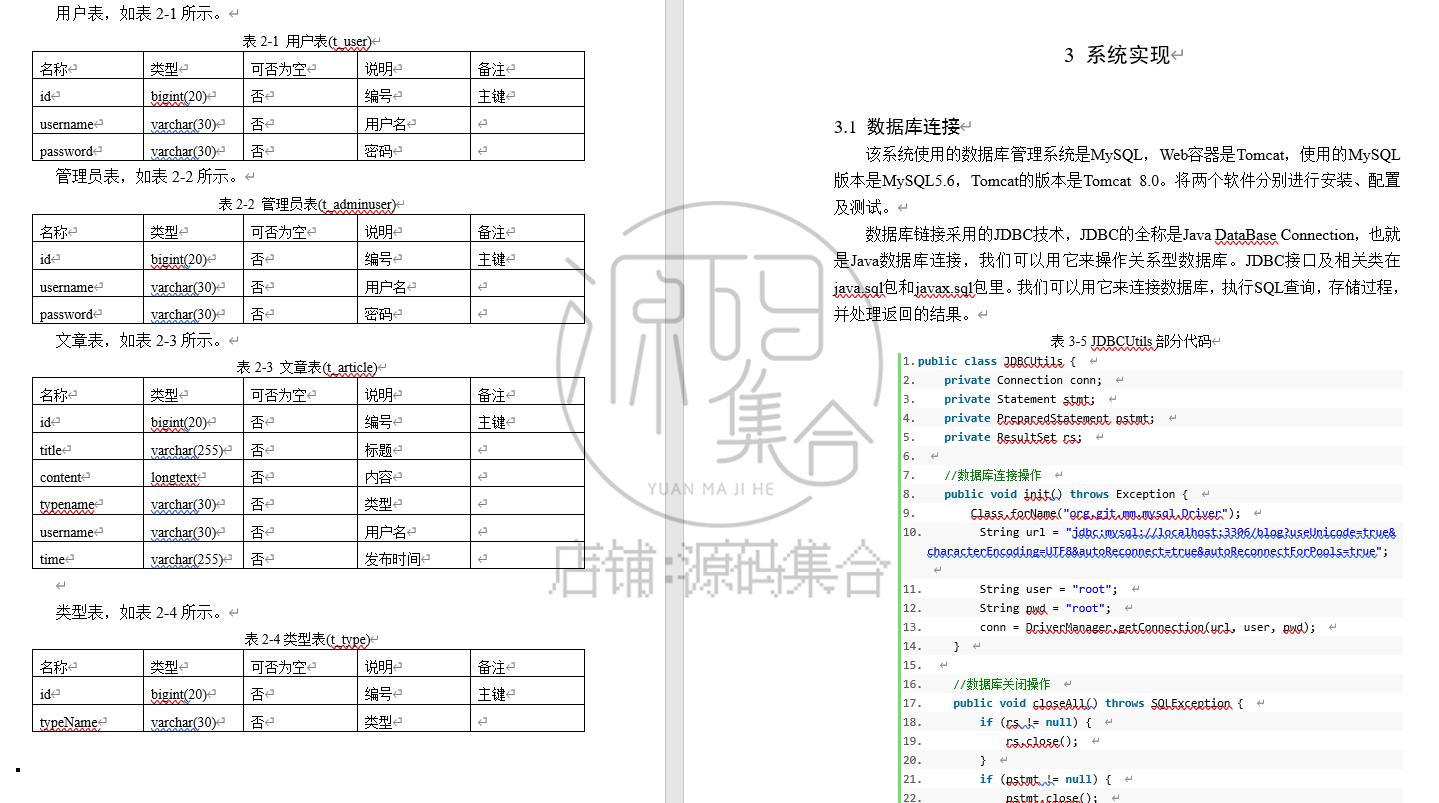The image size is (1439, 803).
Task: Click the subheading '3.1 数据库连接'
Action: [x=897, y=127]
